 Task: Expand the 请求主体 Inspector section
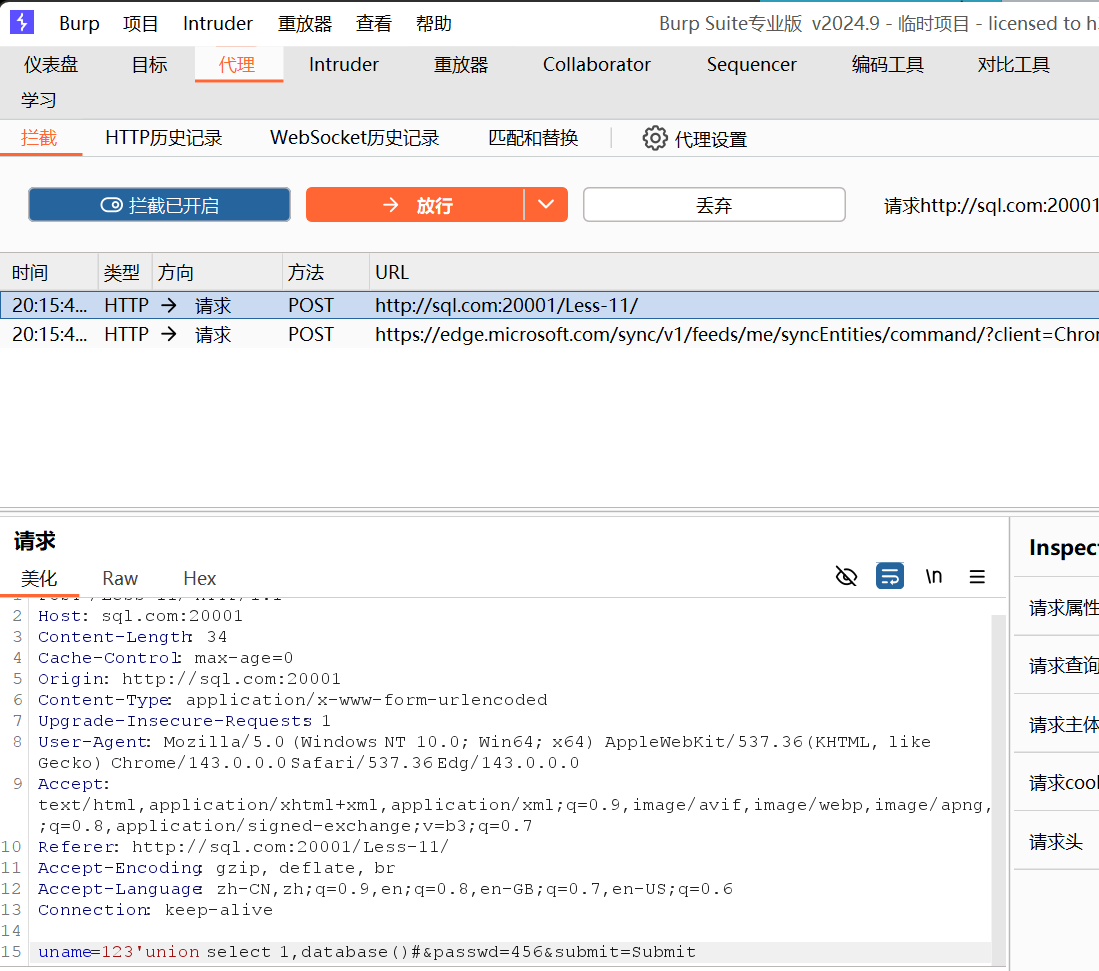pos(1056,724)
